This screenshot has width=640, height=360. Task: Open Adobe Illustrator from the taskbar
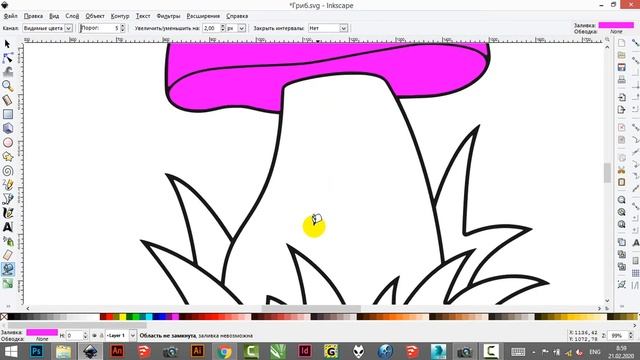point(198,351)
